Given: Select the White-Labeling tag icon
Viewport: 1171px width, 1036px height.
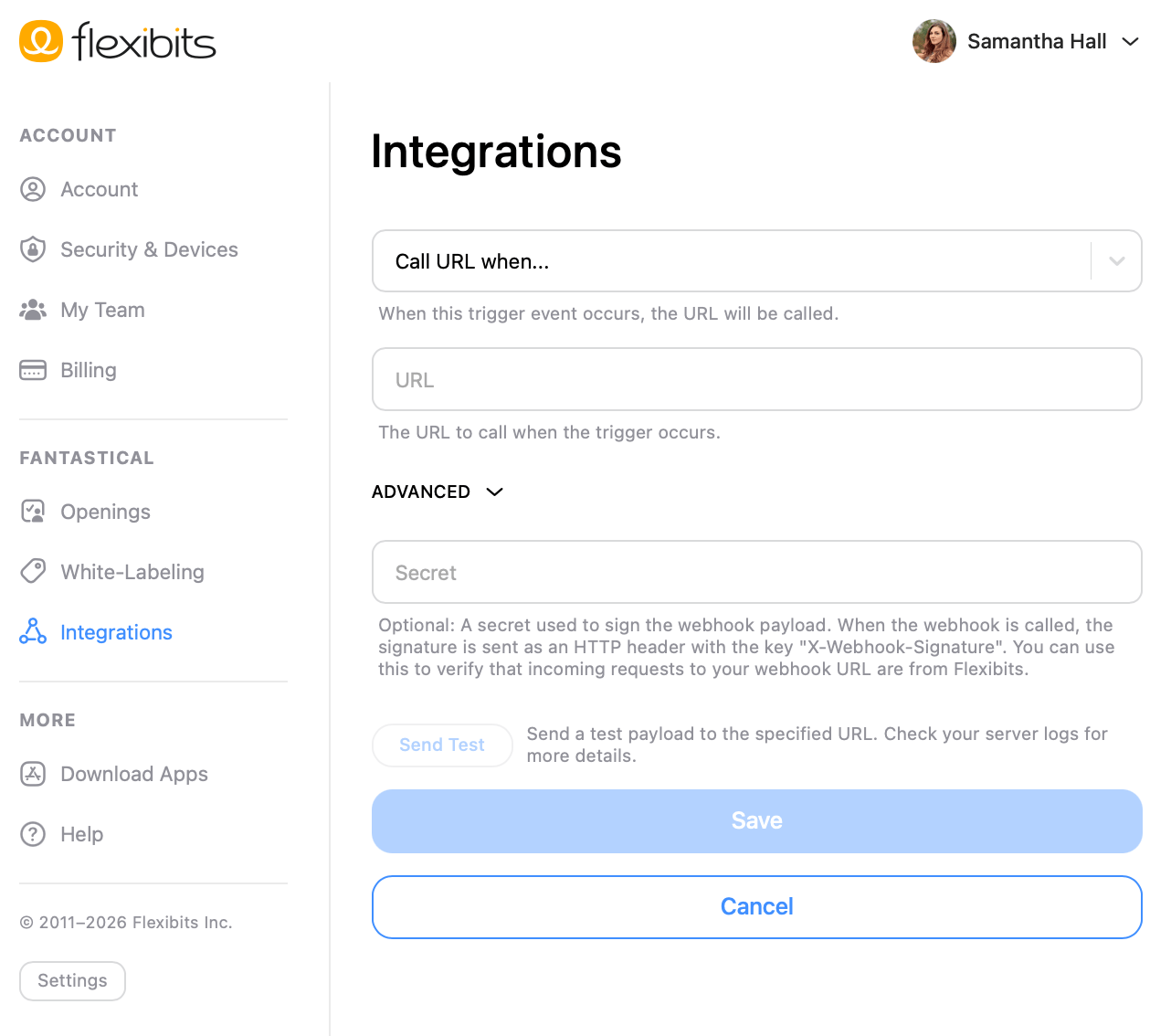Looking at the screenshot, I should click(x=33, y=572).
